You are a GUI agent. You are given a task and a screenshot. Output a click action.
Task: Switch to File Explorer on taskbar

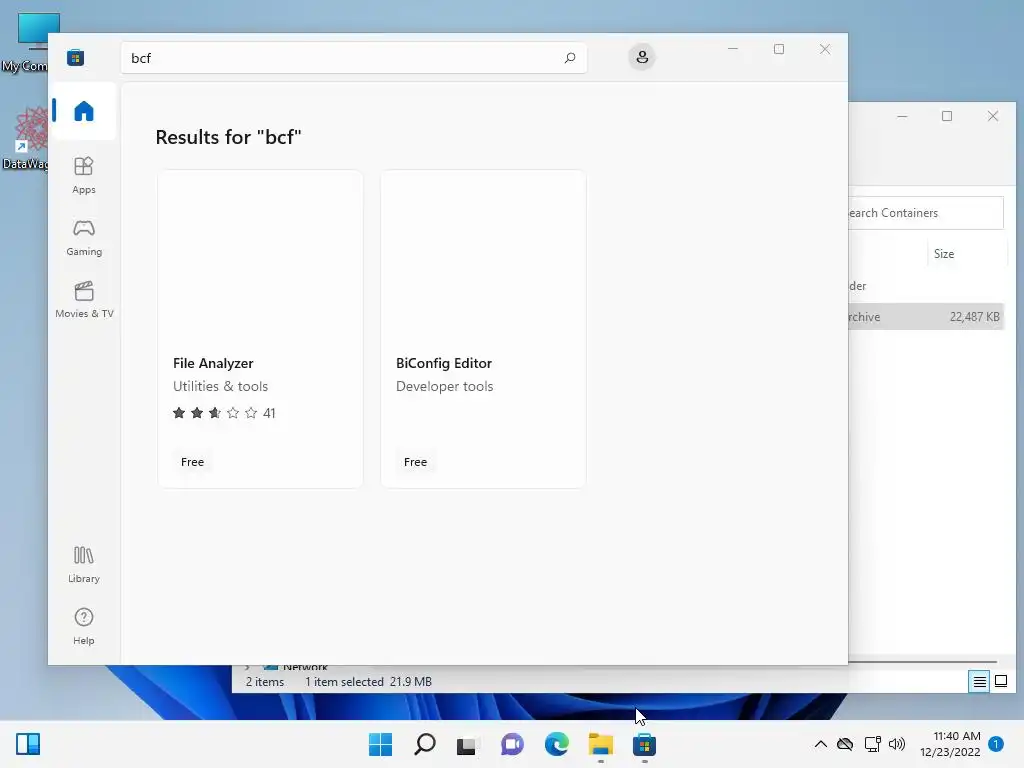click(600, 744)
